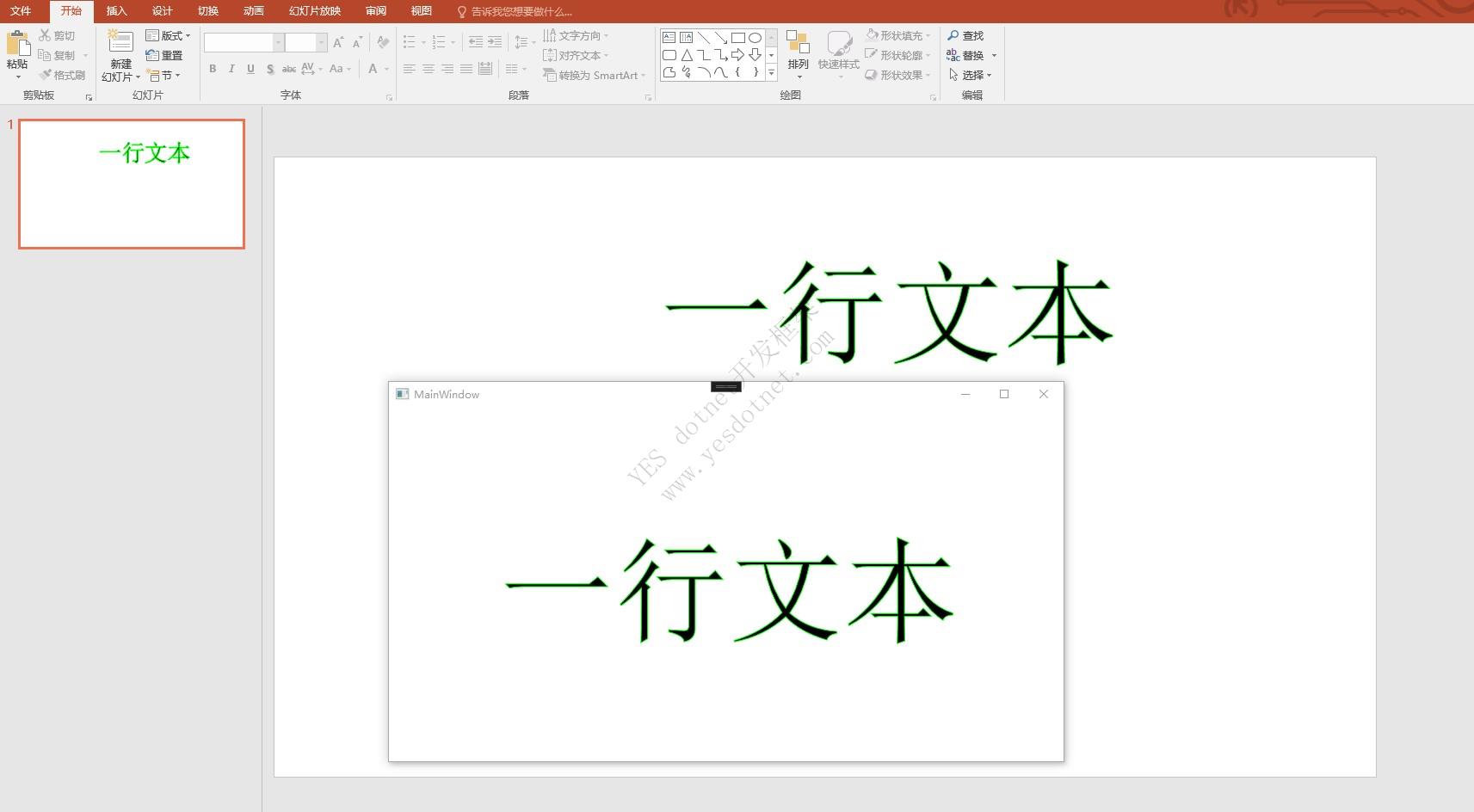Toggle align text right
The height and width of the screenshot is (812, 1474).
[447, 69]
